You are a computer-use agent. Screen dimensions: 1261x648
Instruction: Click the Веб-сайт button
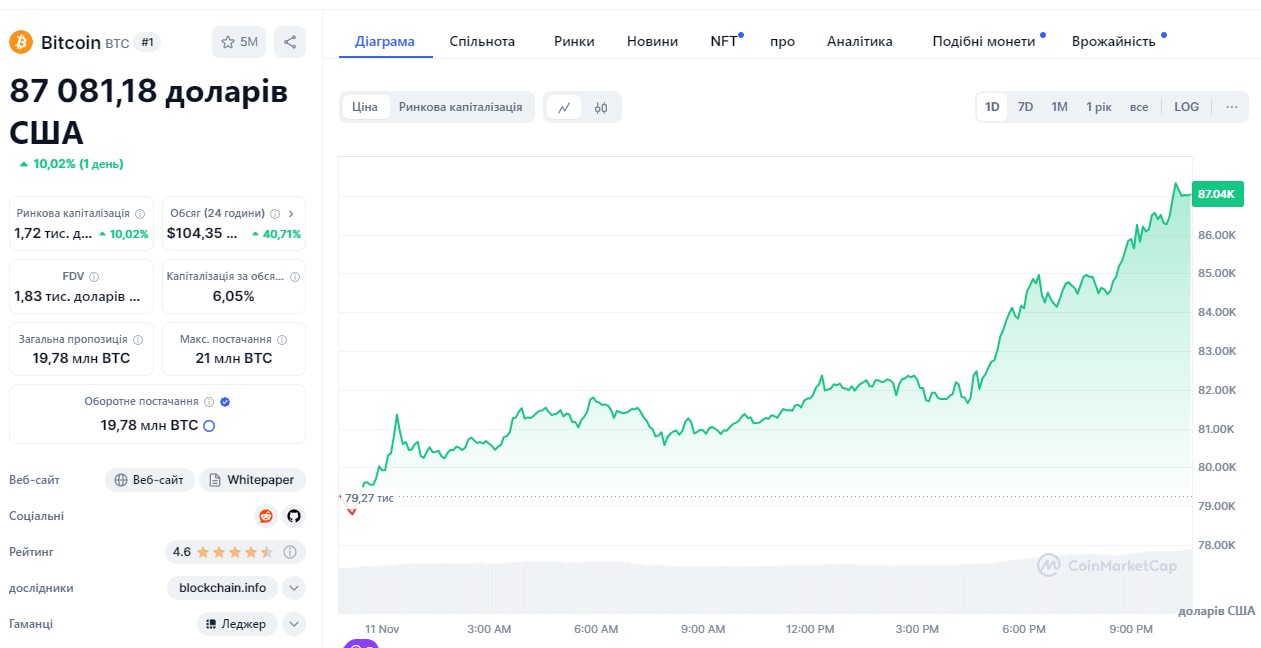click(149, 480)
